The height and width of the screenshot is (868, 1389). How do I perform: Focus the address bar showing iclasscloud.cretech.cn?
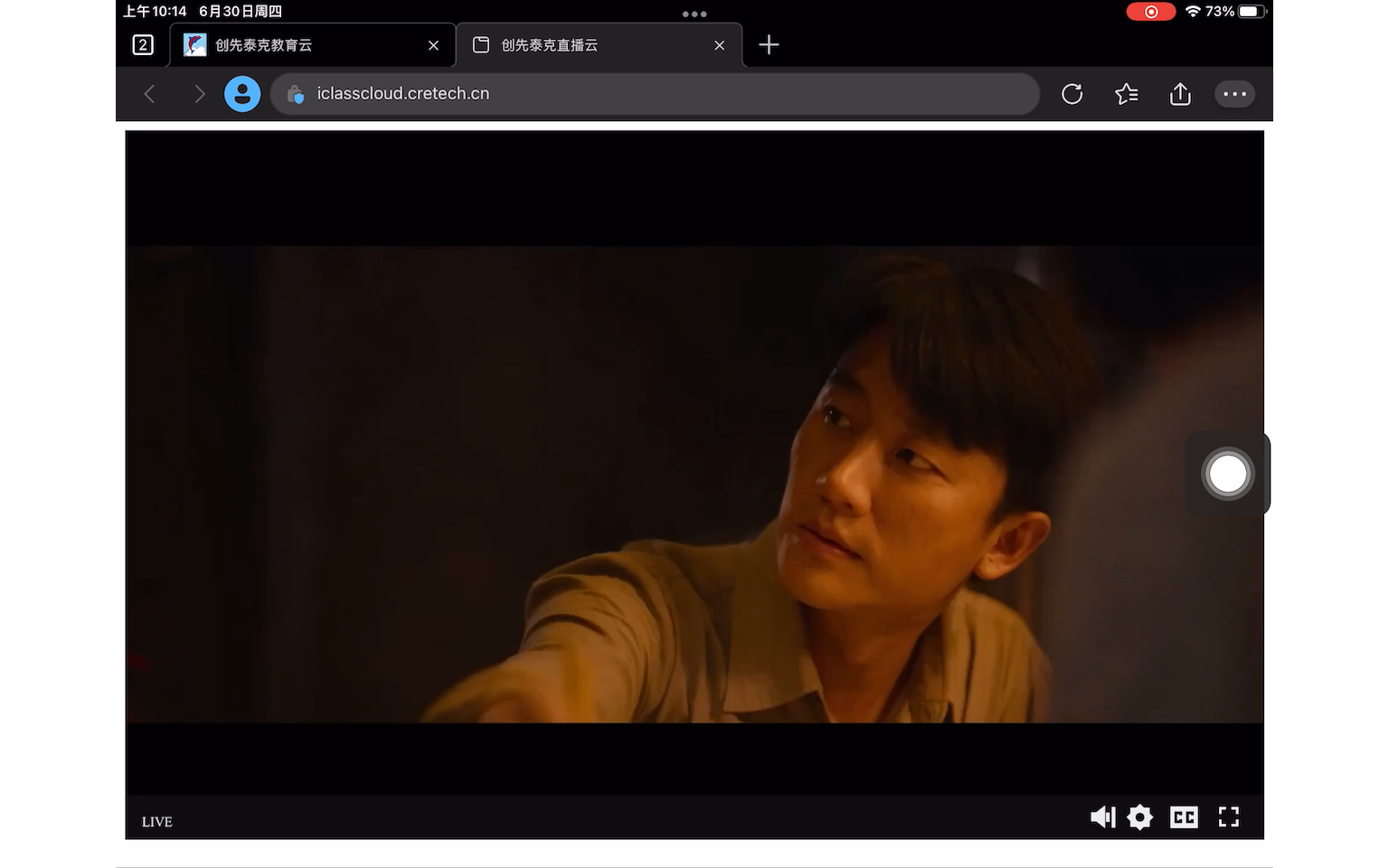pyautogui.click(x=655, y=94)
